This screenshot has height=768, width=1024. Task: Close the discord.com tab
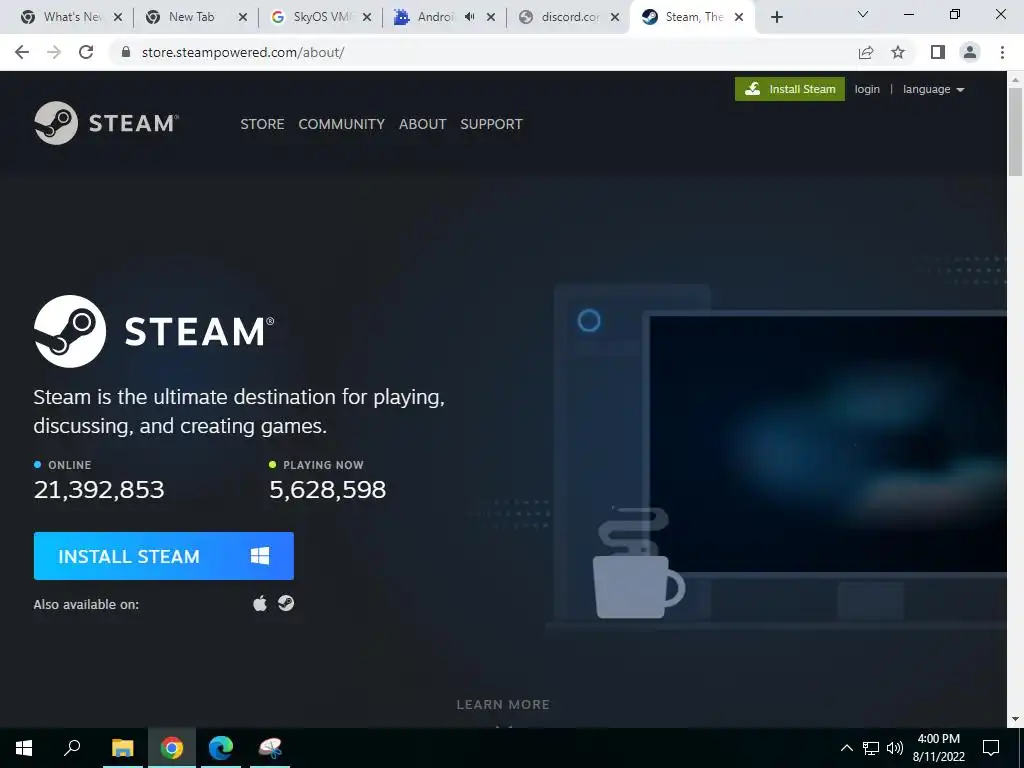(615, 17)
